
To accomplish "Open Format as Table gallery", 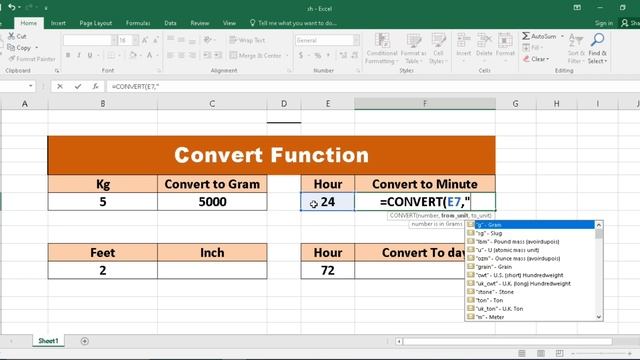I will pos(413,49).
